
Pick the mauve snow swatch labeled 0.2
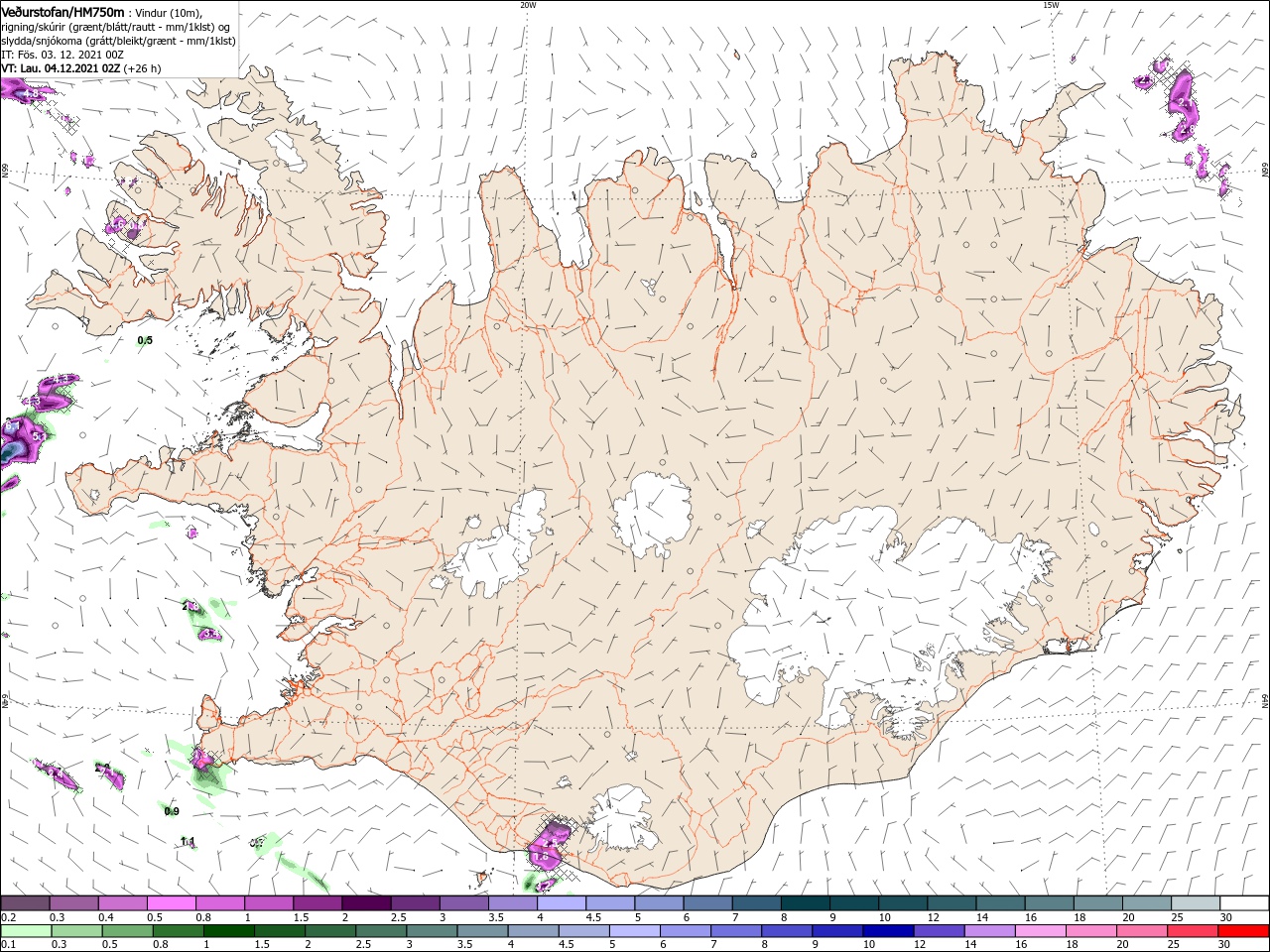[x=25, y=903]
